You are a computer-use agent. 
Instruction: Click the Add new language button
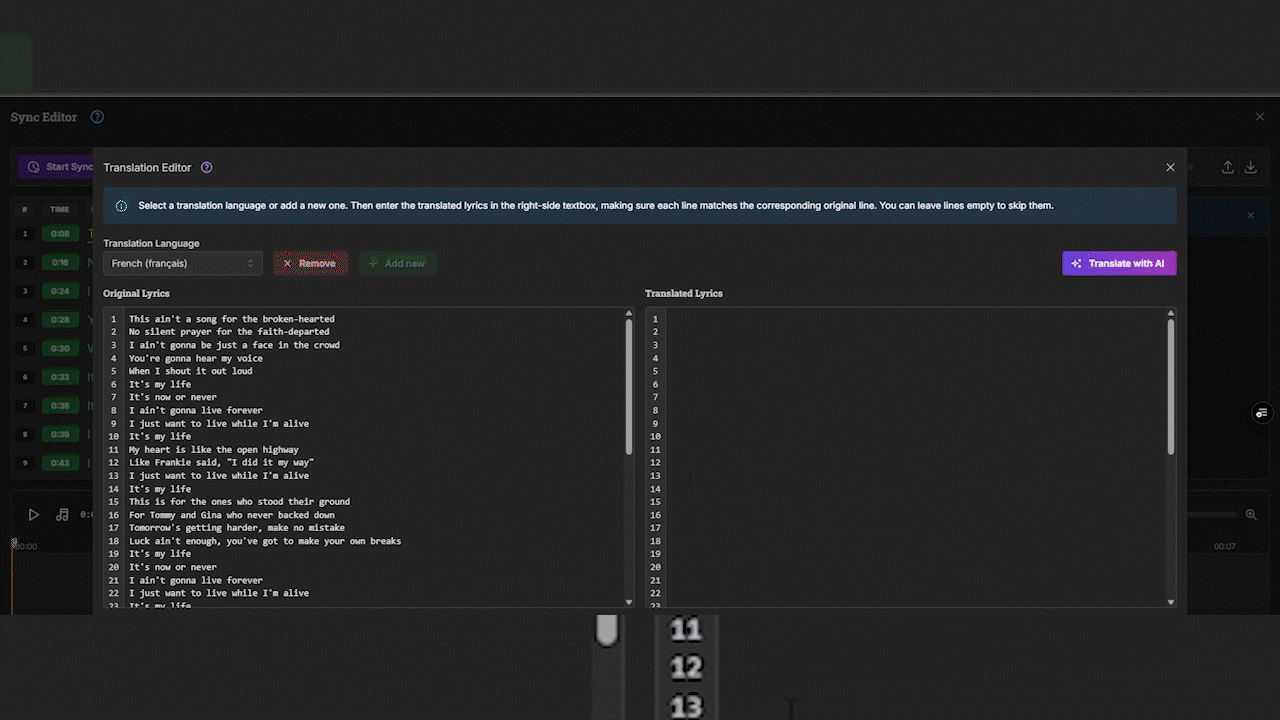tap(397, 263)
